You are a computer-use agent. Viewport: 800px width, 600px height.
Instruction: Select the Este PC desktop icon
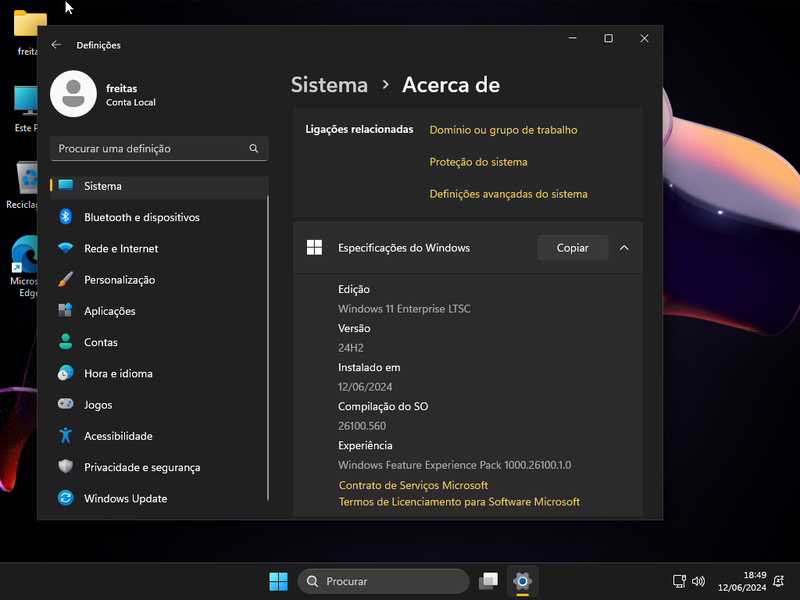(26, 108)
